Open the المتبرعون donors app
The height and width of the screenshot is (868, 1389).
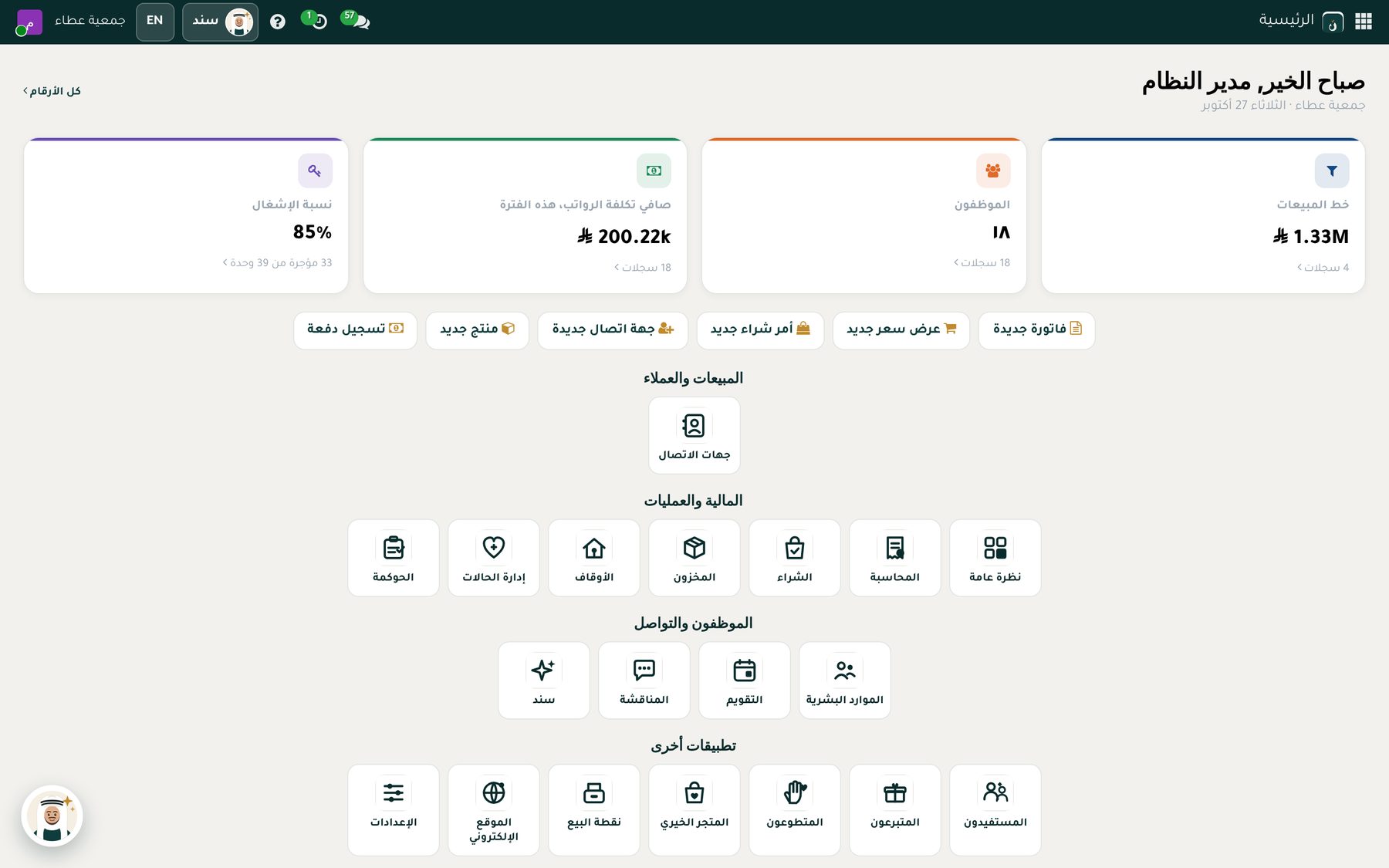(894, 810)
